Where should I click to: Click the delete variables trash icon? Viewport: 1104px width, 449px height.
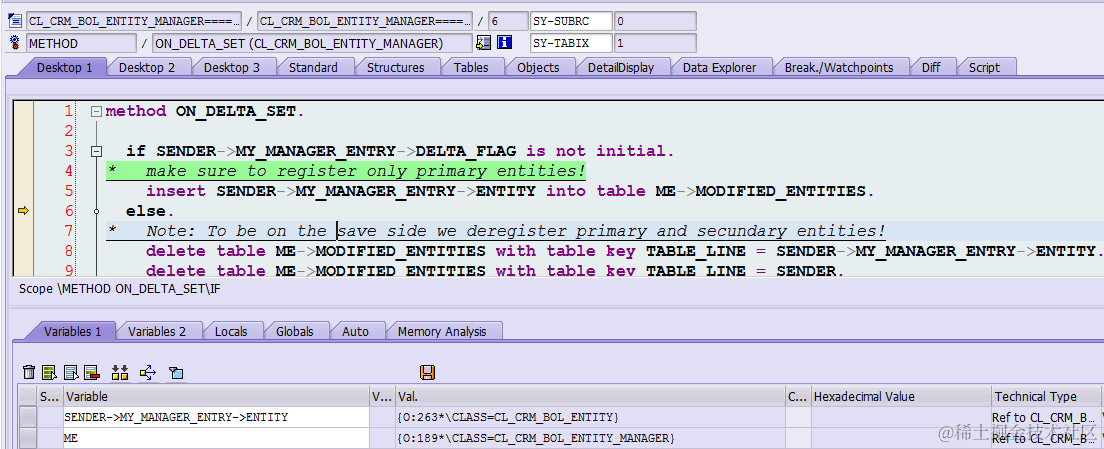point(29,372)
